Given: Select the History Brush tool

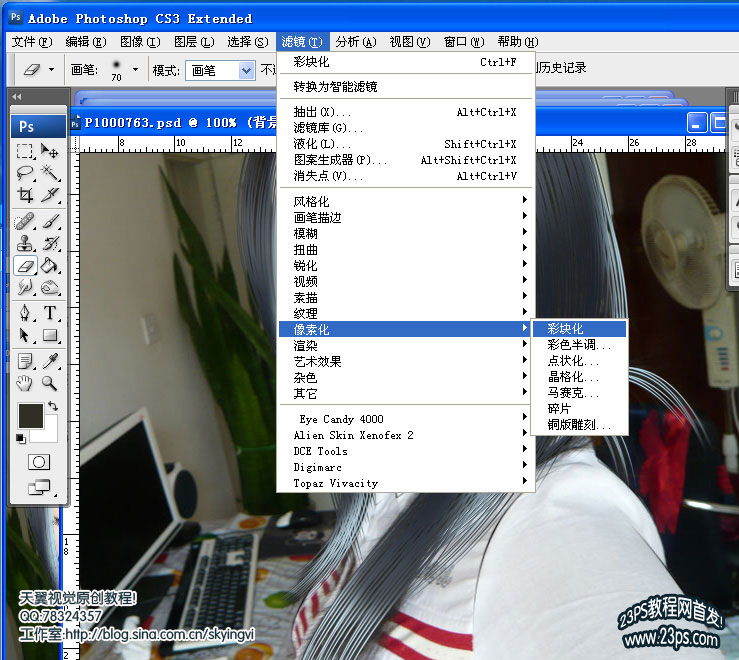Looking at the screenshot, I should pyautogui.click(x=50, y=244).
